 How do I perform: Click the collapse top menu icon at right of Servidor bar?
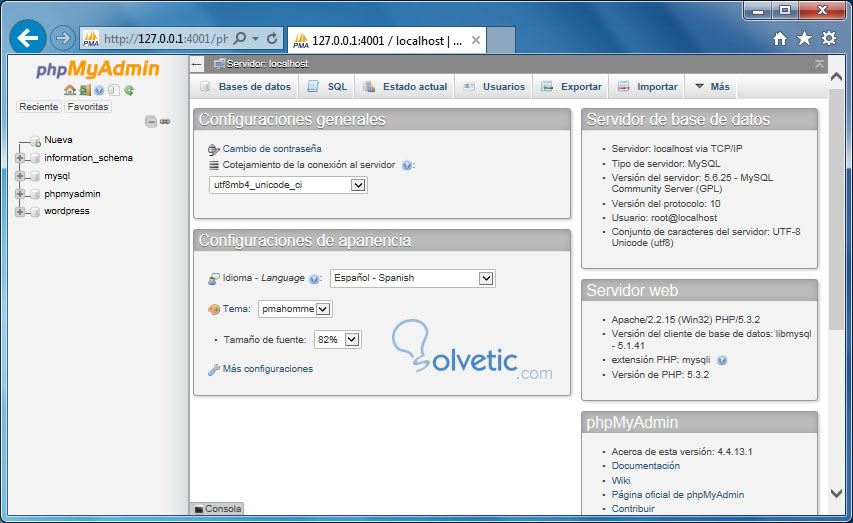coord(819,64)
